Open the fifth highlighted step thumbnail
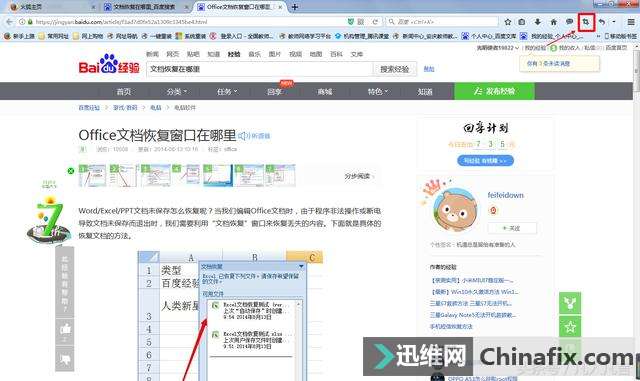 (x=218, y=176)
